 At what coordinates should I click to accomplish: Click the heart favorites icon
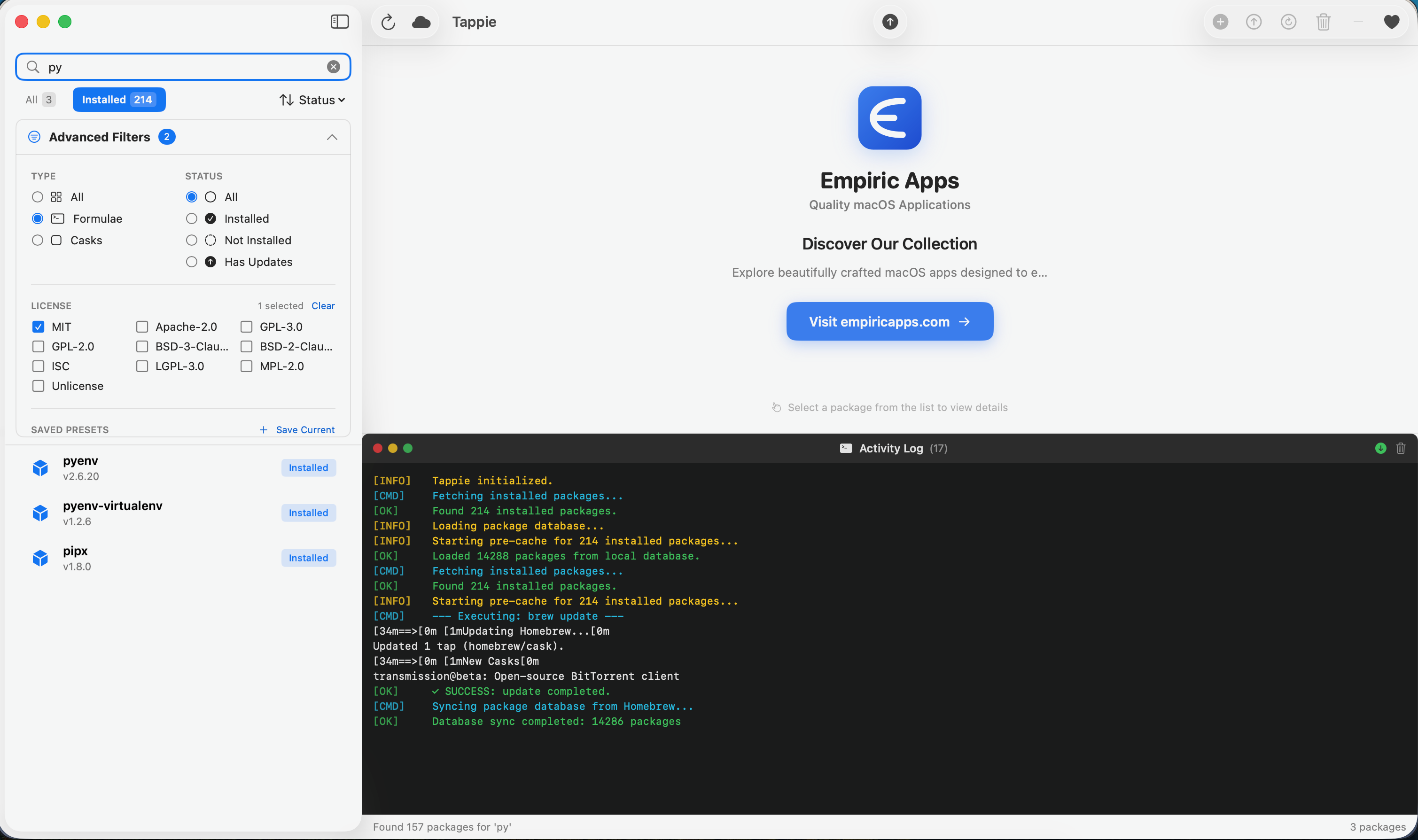click(1392, 22)
